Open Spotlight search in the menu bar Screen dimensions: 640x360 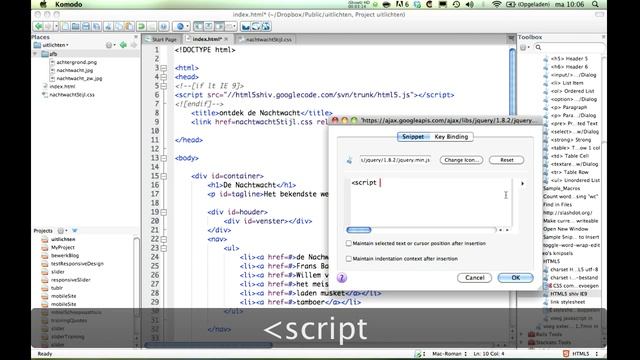coord(596,4)
